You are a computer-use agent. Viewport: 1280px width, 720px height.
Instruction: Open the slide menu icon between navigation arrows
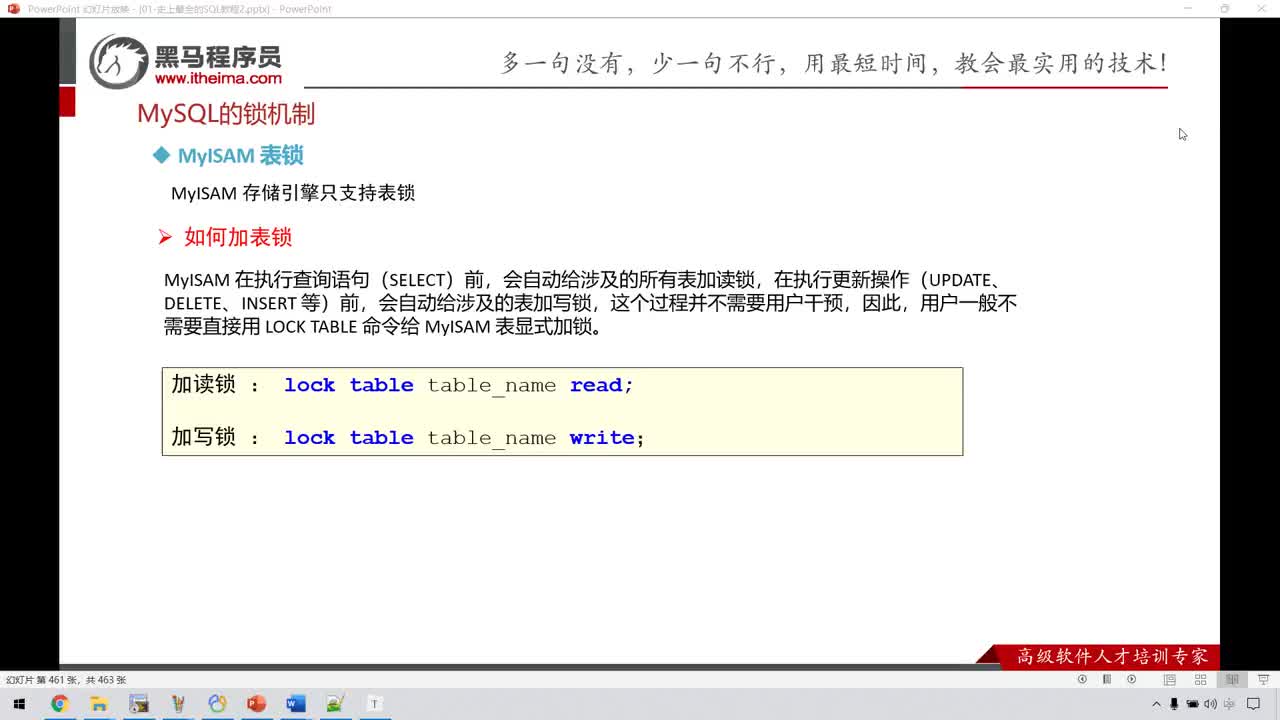click(1107, 679)
